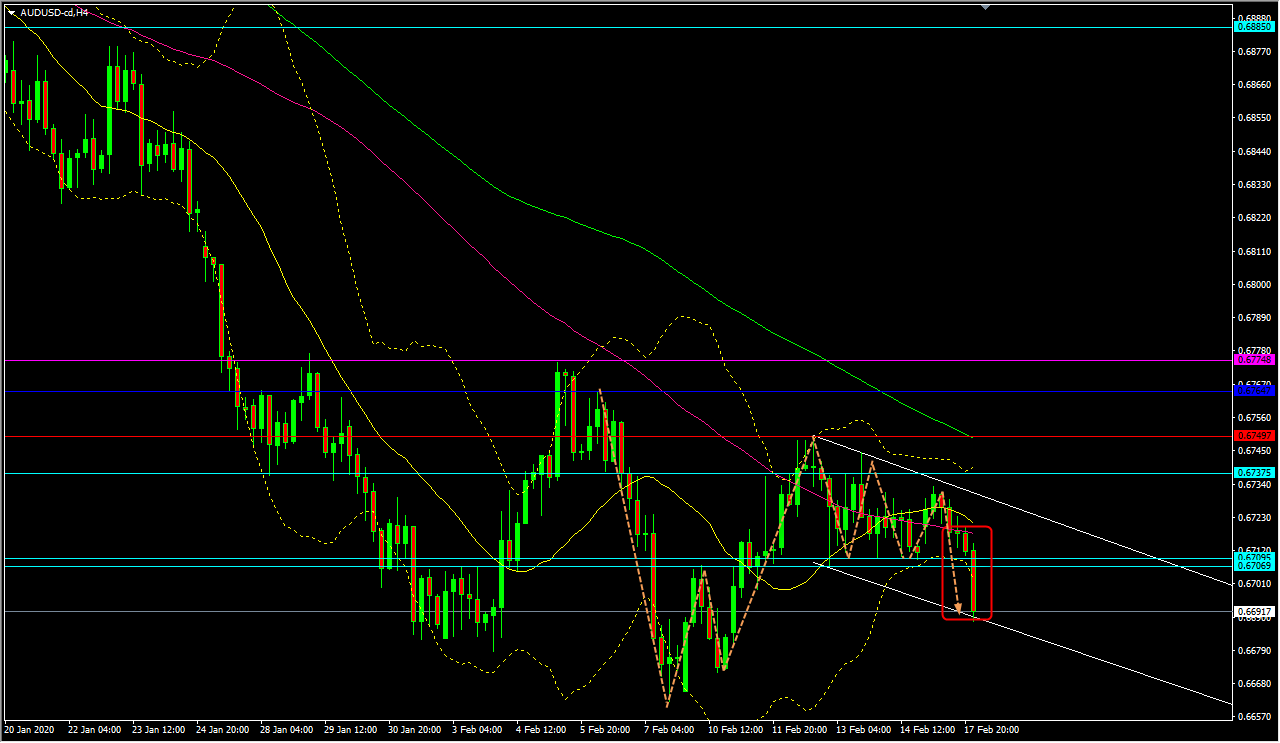1280x743 pixels.
Task: Click the 20 Jan 2020 time label
Action: point(30,730)
